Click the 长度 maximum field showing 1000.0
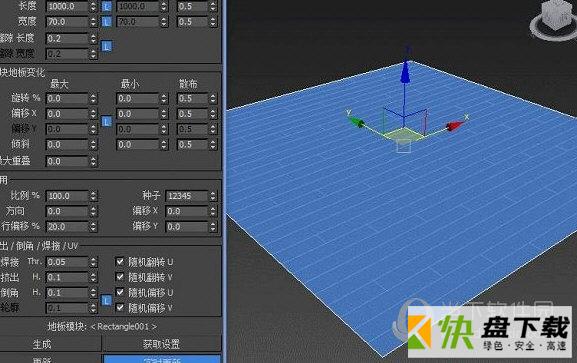577x363 pixels. (x=67, y=6)
